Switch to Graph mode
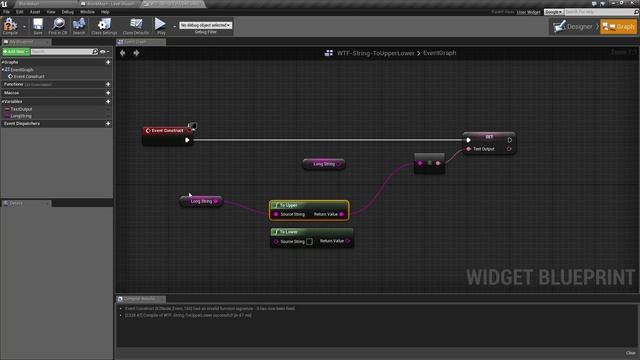 (x=618, y=27)
